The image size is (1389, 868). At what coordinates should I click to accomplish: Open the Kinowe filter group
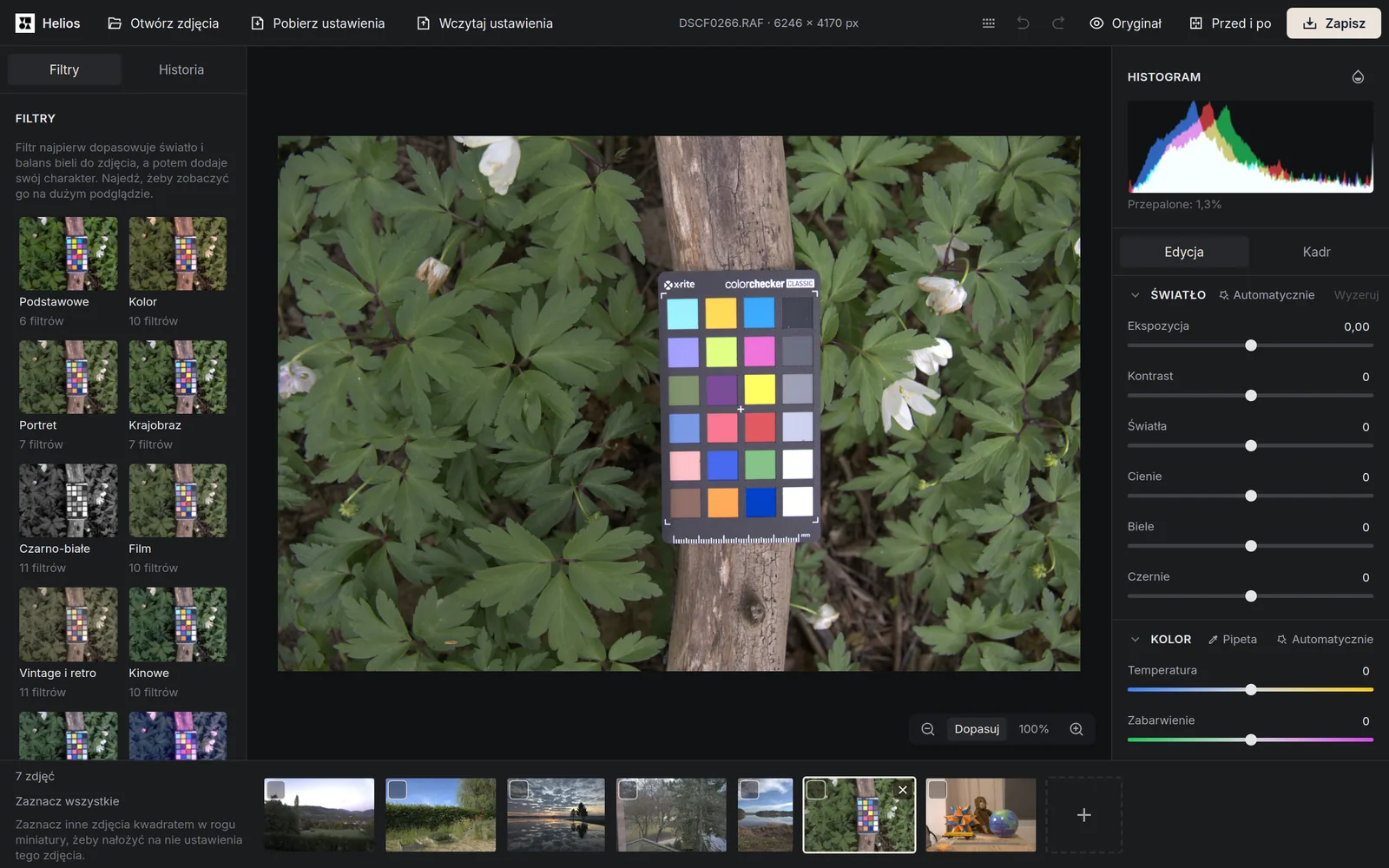178,643
